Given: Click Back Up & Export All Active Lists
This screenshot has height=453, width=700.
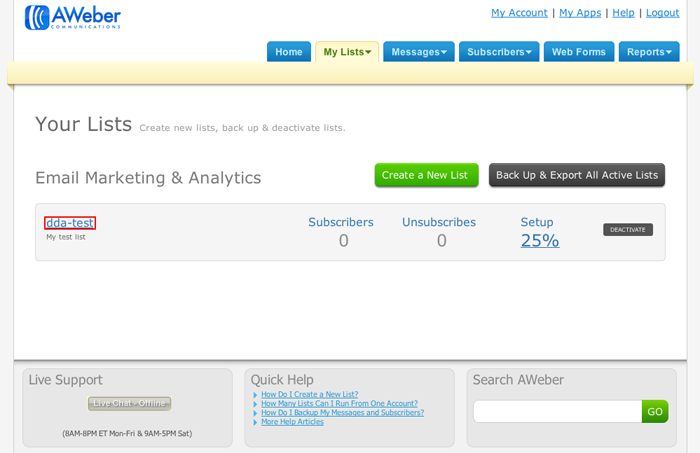Looking at the screenshot, I should tap(577, 175).
